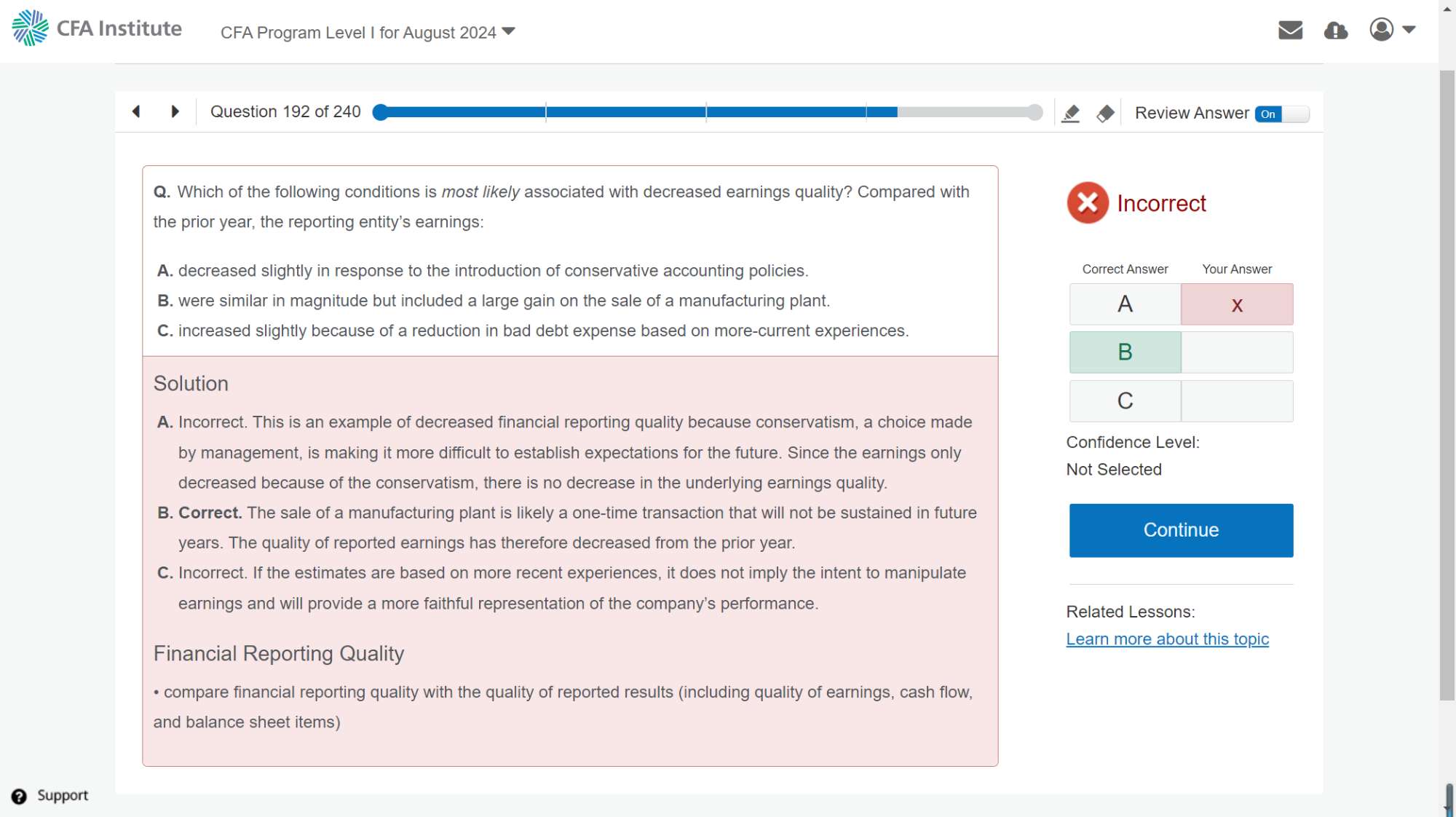Viewport: 1456px width, 817px height.
Task: Click the cloud download alert icon
Action: pos(1335,31)
